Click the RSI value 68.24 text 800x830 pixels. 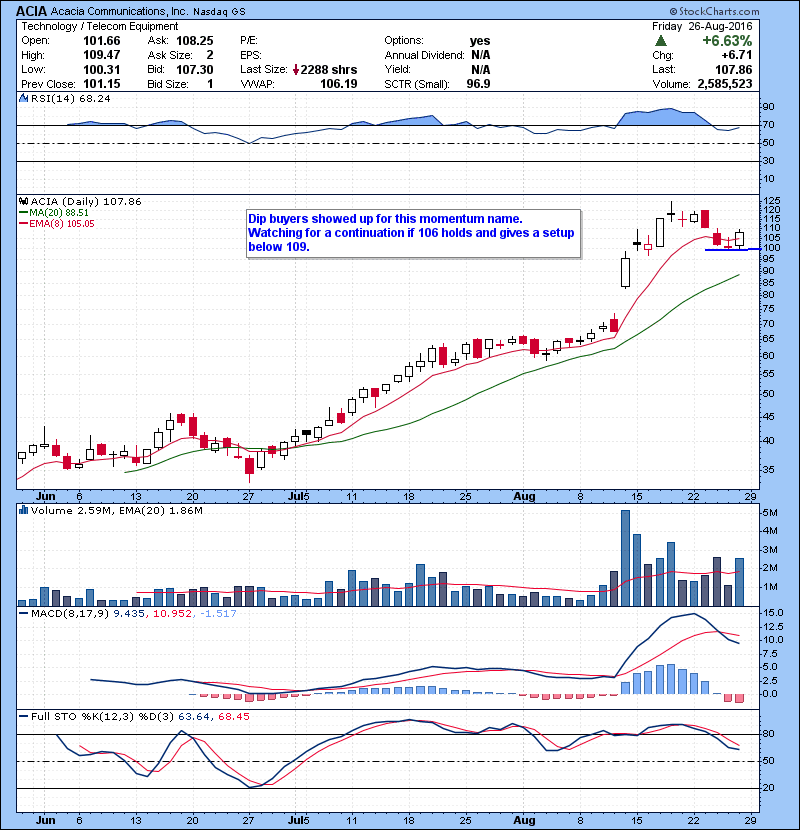coord(95,98)
